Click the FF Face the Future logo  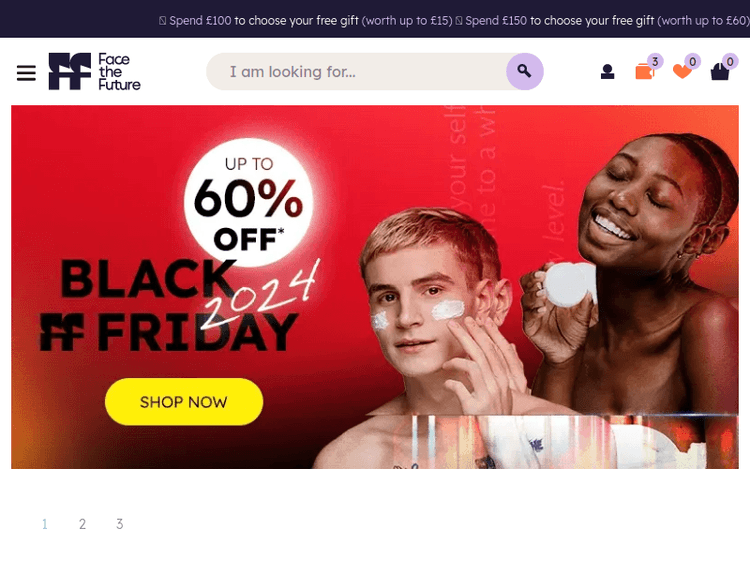[x=94, y=71]
